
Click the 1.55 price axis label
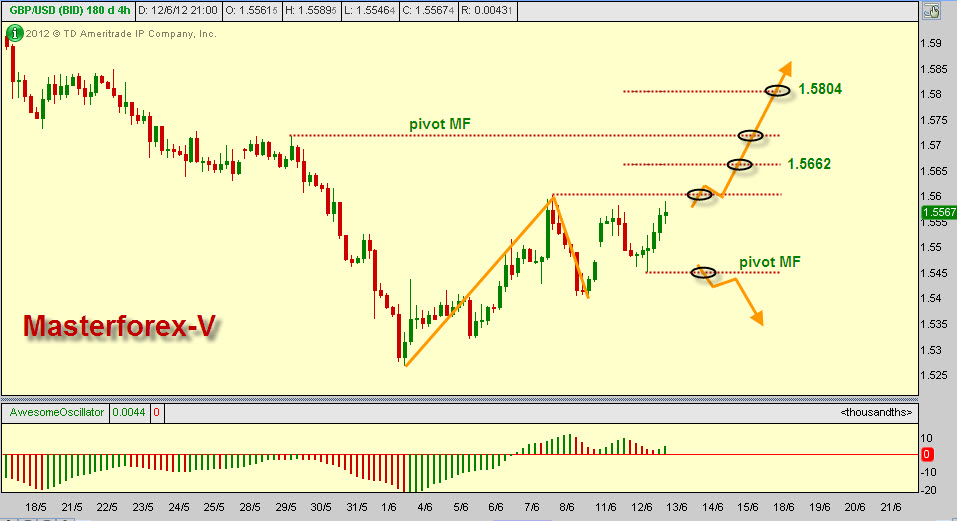930,247
